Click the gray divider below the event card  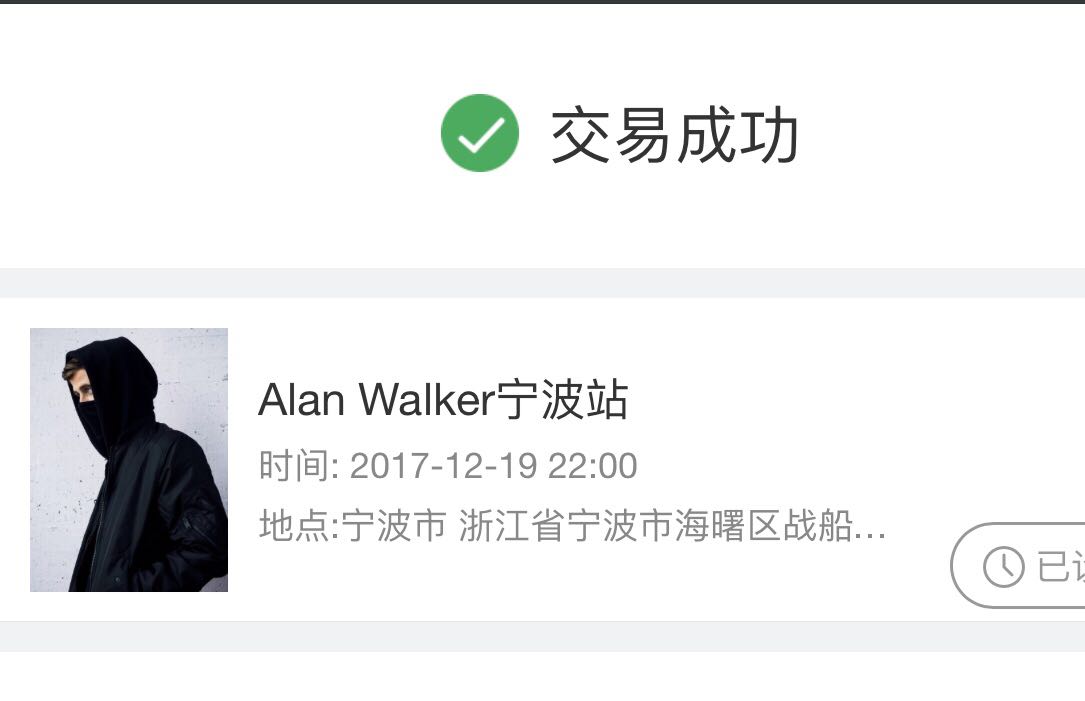point(542,636)
